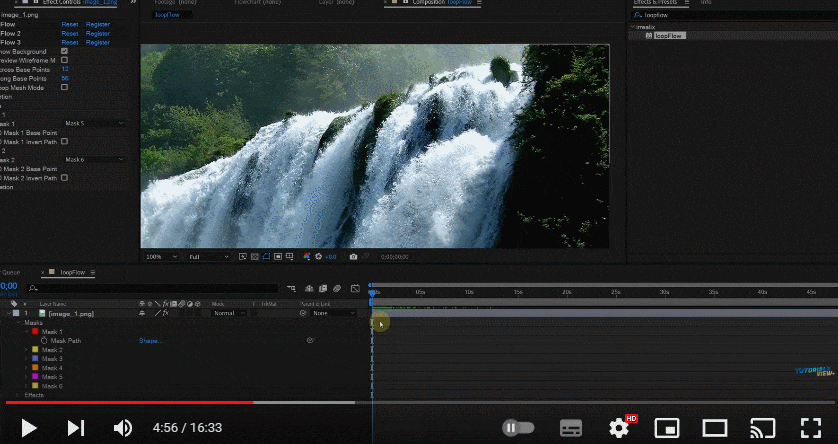Uncheck the Show Background checkbox
Viewport: 838px width, 444px height.
coord(65,51)
